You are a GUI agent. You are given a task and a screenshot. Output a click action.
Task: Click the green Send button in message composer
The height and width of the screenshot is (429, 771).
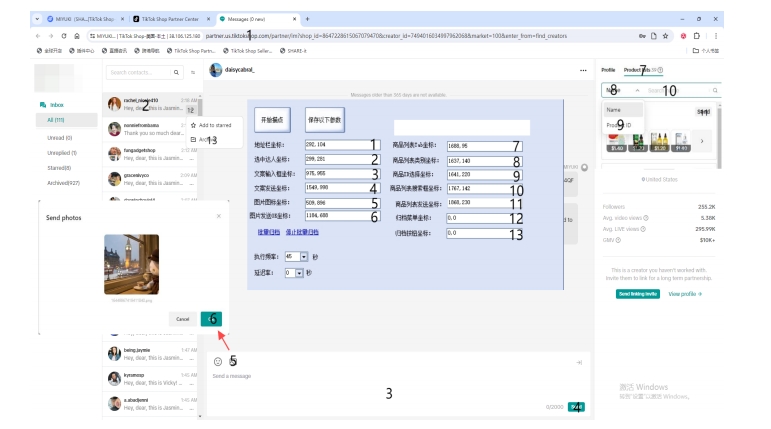click(x=576, y=407)
